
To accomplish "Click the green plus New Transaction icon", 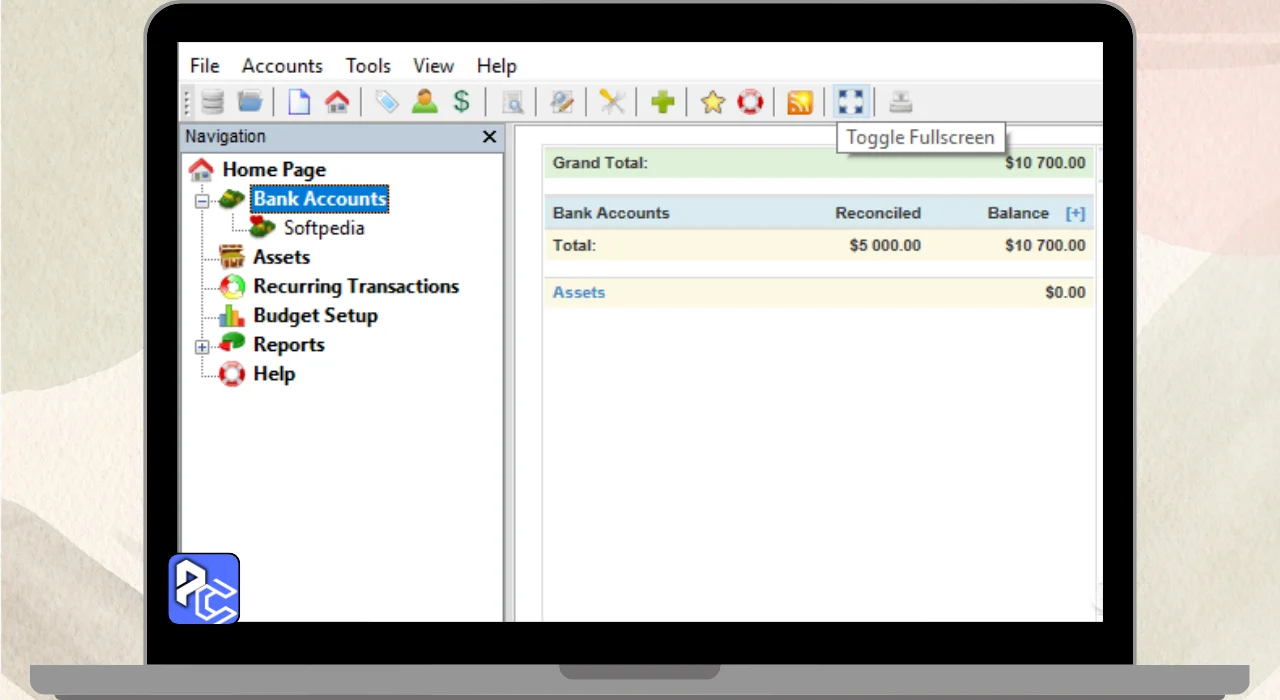I will coord(662,102).
